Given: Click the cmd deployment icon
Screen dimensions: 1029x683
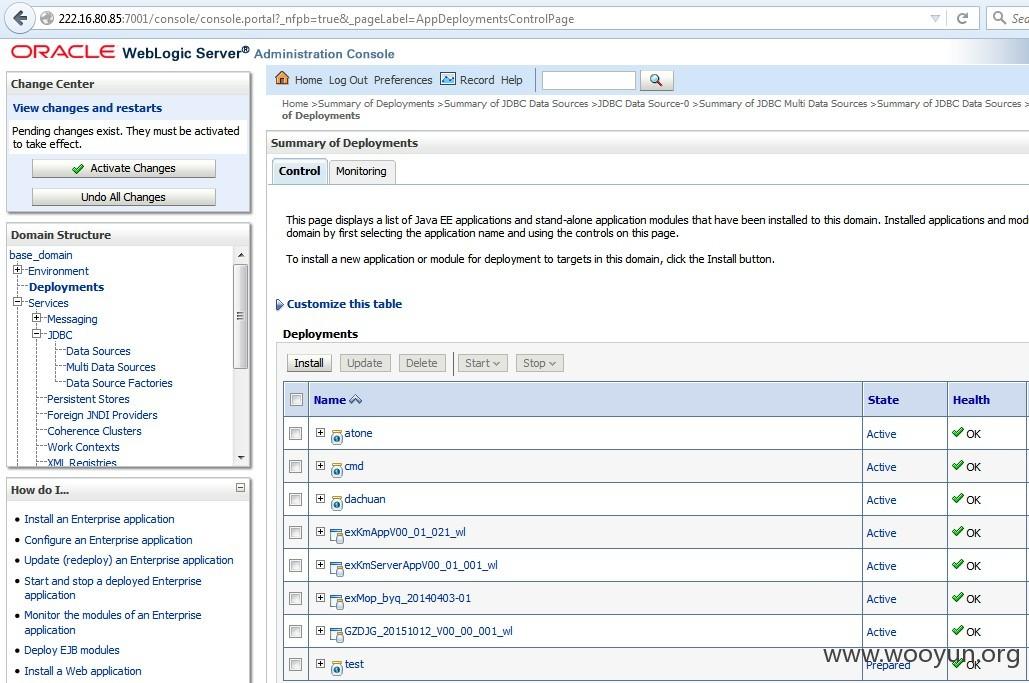Looking at the screenshot, I should pyautogui.click(x=337, y=469).
